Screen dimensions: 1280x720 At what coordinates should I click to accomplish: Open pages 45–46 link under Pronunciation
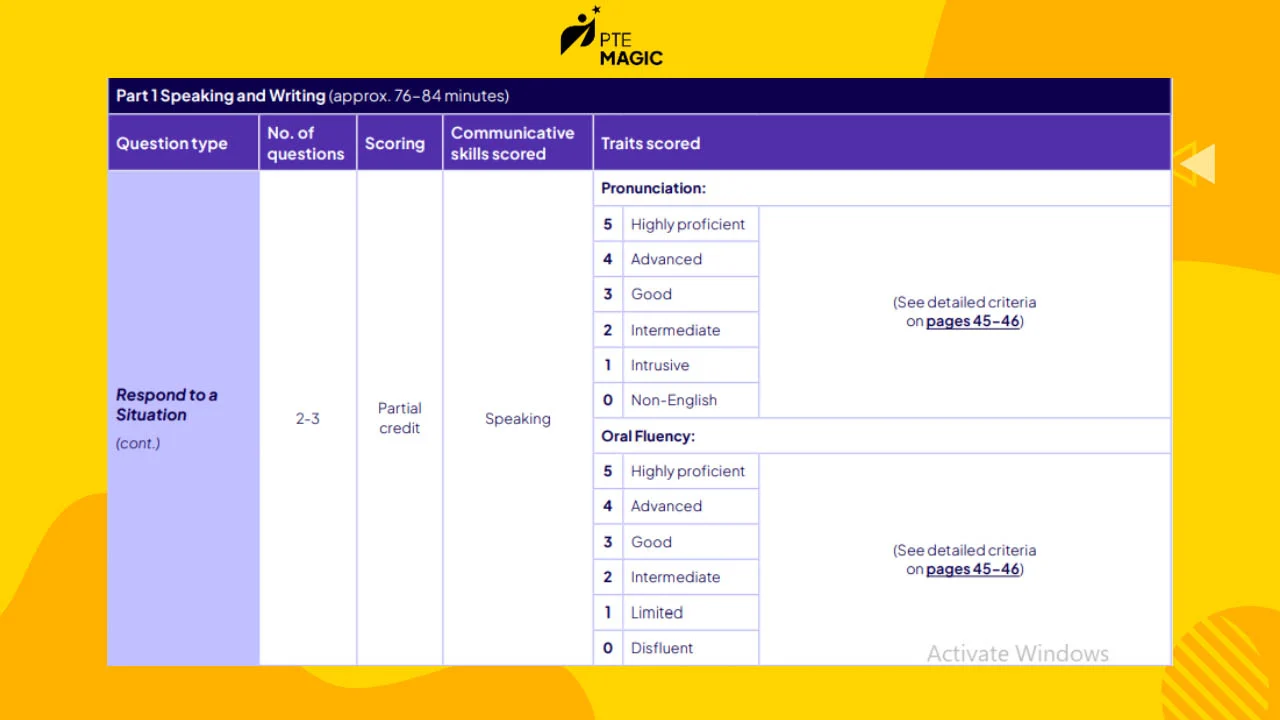click(x=973, y=321)
